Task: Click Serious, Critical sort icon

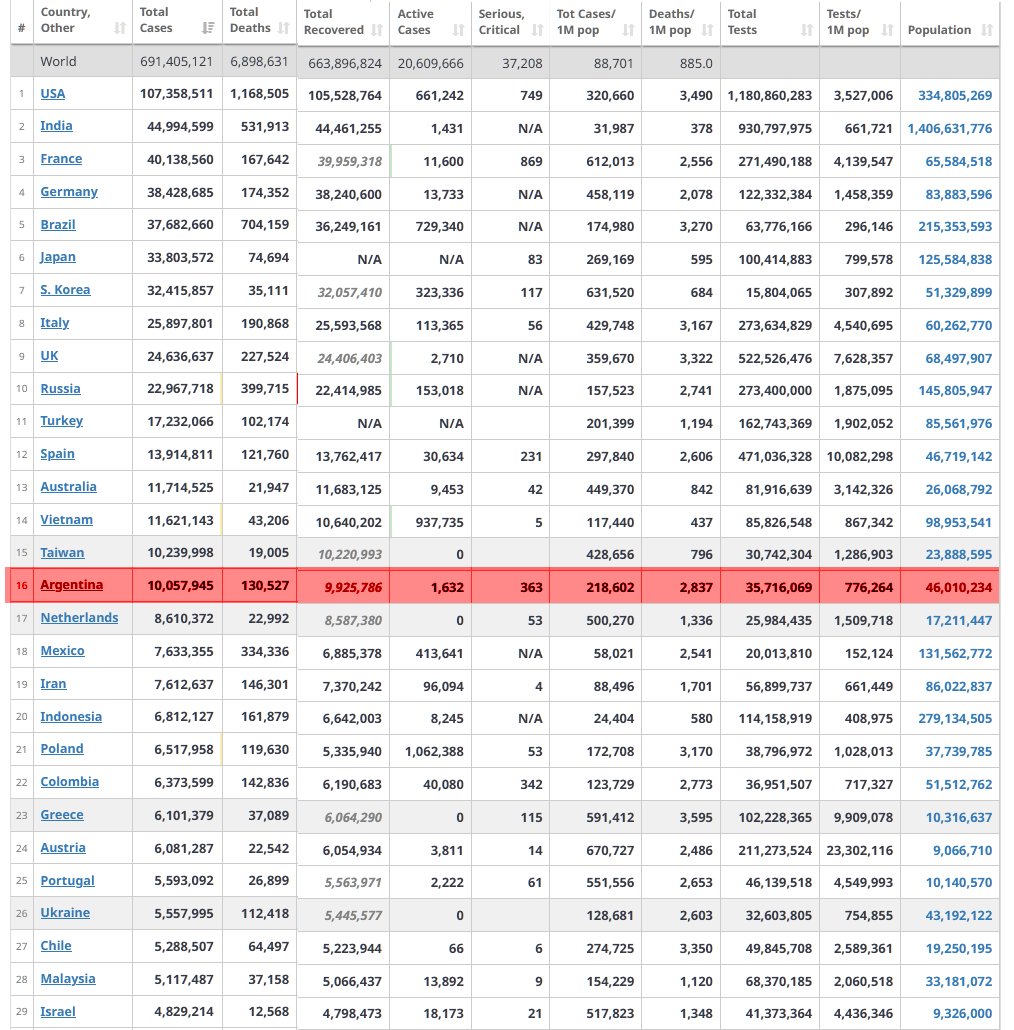Action: pyautogui.click(x=538, y=30)
